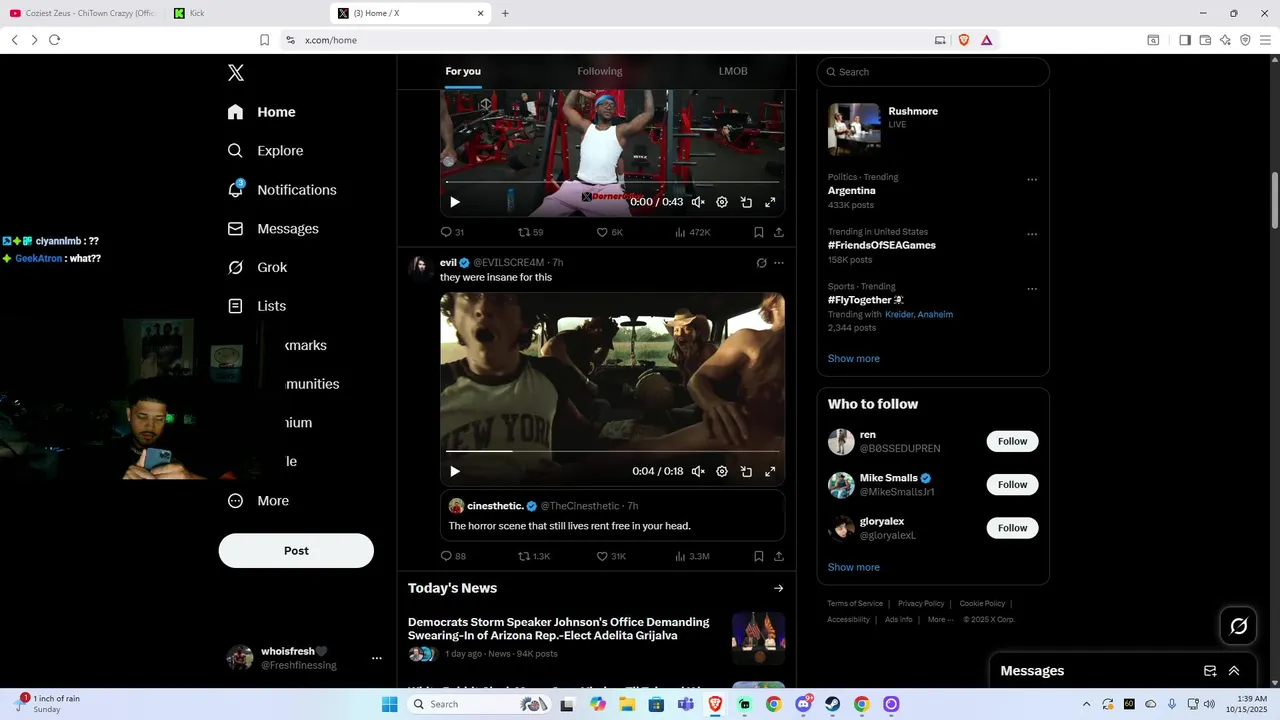The width and height of the screenshot is (1280, 720).
Task: Click the X search field
Action: tap(933, 72)
